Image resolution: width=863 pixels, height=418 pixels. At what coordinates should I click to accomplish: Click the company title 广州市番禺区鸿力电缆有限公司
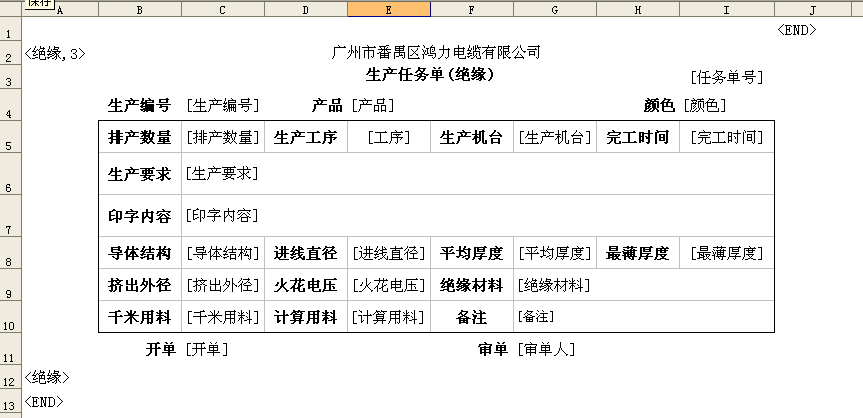pyautogui.click(x=436, y=52)
